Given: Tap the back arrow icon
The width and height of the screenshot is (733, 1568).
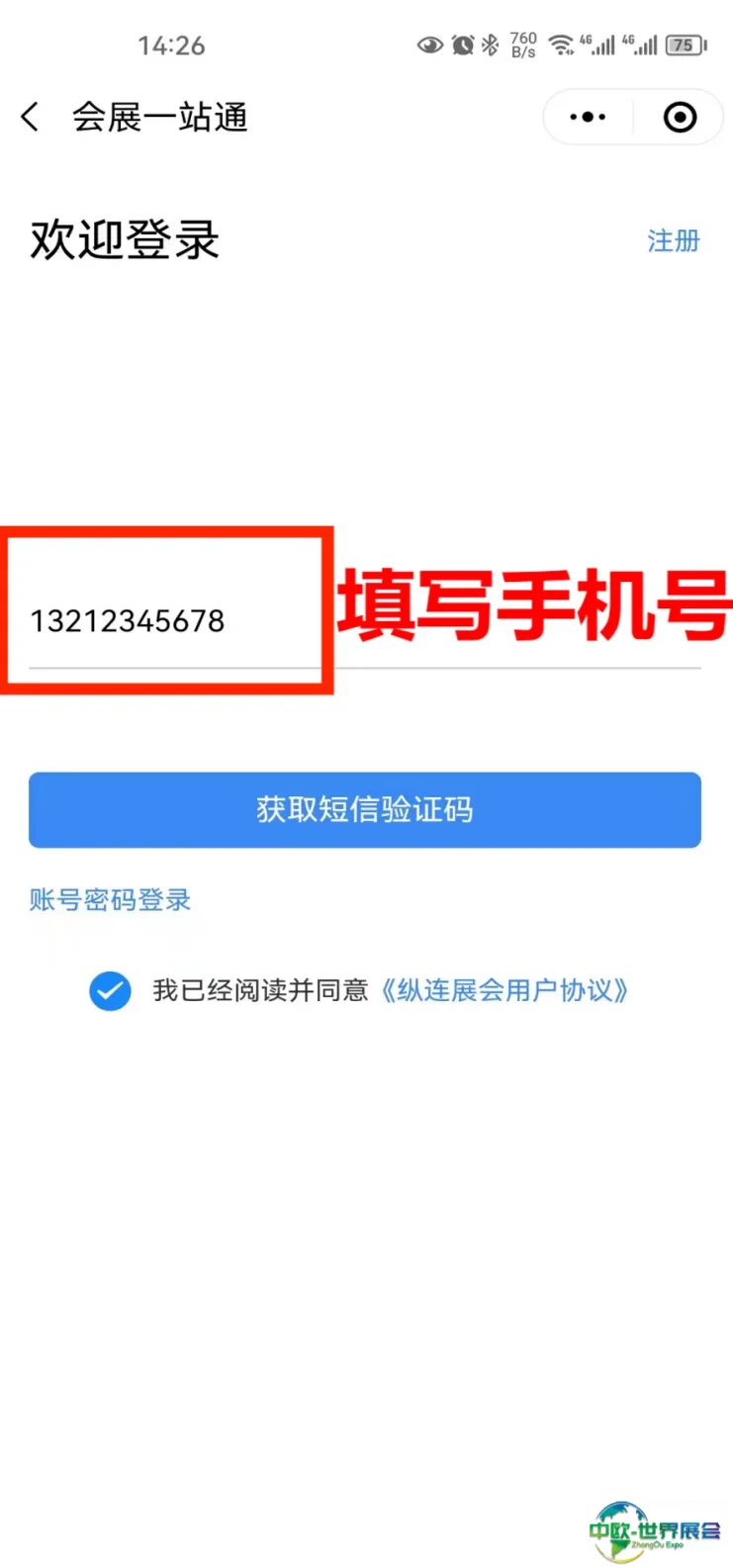Looking at the screenshot, I should point(30,117).
